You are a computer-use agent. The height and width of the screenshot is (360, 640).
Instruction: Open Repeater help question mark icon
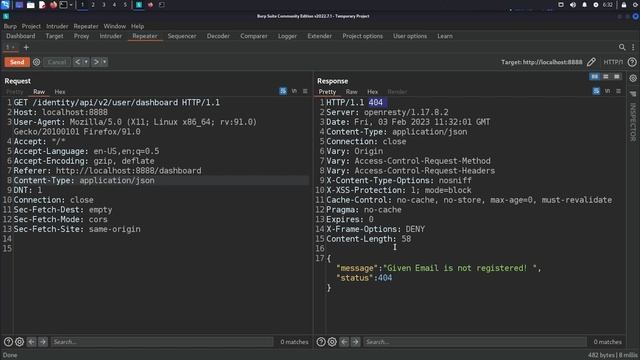coord(632,62)
